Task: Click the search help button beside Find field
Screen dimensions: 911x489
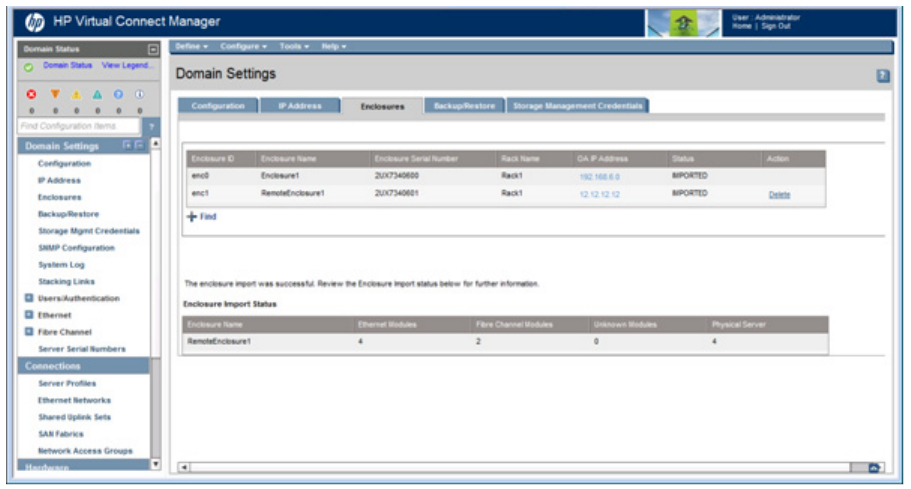Action: (151, 126)
